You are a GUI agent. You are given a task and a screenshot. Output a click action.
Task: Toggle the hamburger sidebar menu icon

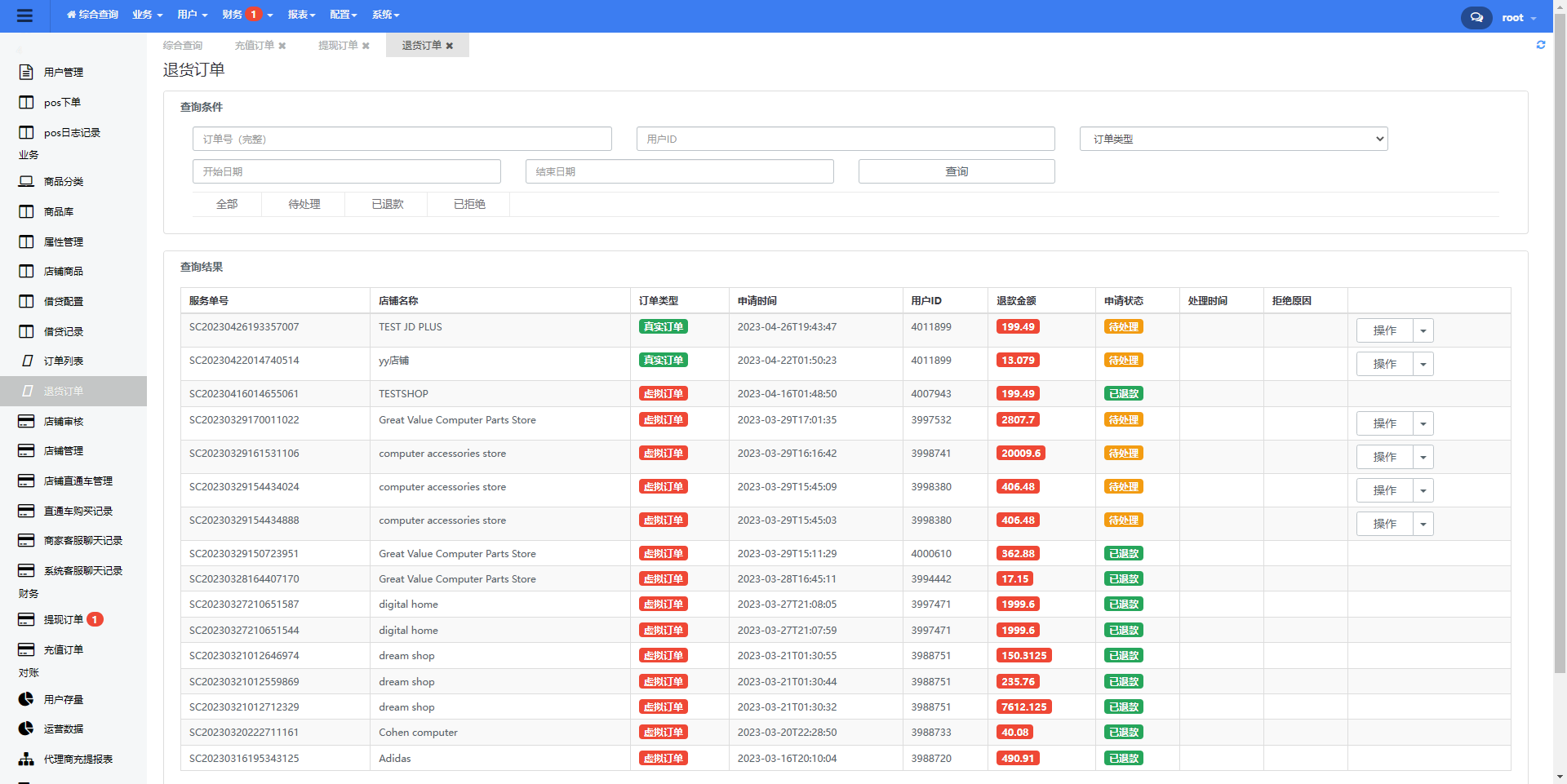pyautogui.click(x=24, y=16)
